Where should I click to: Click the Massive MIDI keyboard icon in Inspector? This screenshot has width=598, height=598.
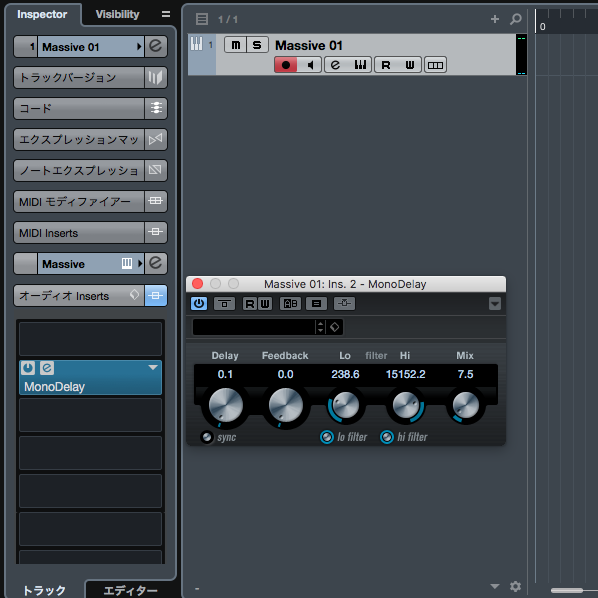click(x=127, y=263)
